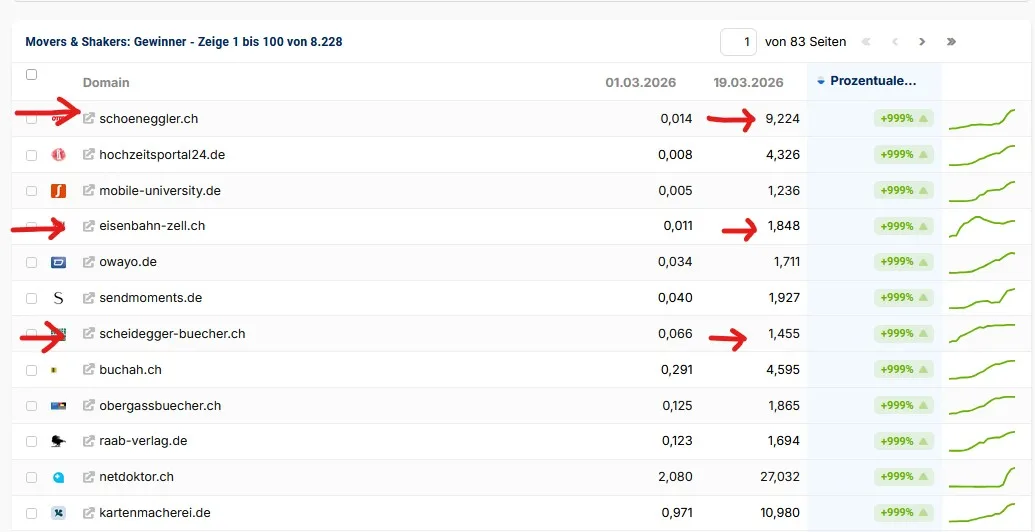The width and height of the screenshot is (1035, 532).
Task: Click the page number input field
Action: click(738, 42)
